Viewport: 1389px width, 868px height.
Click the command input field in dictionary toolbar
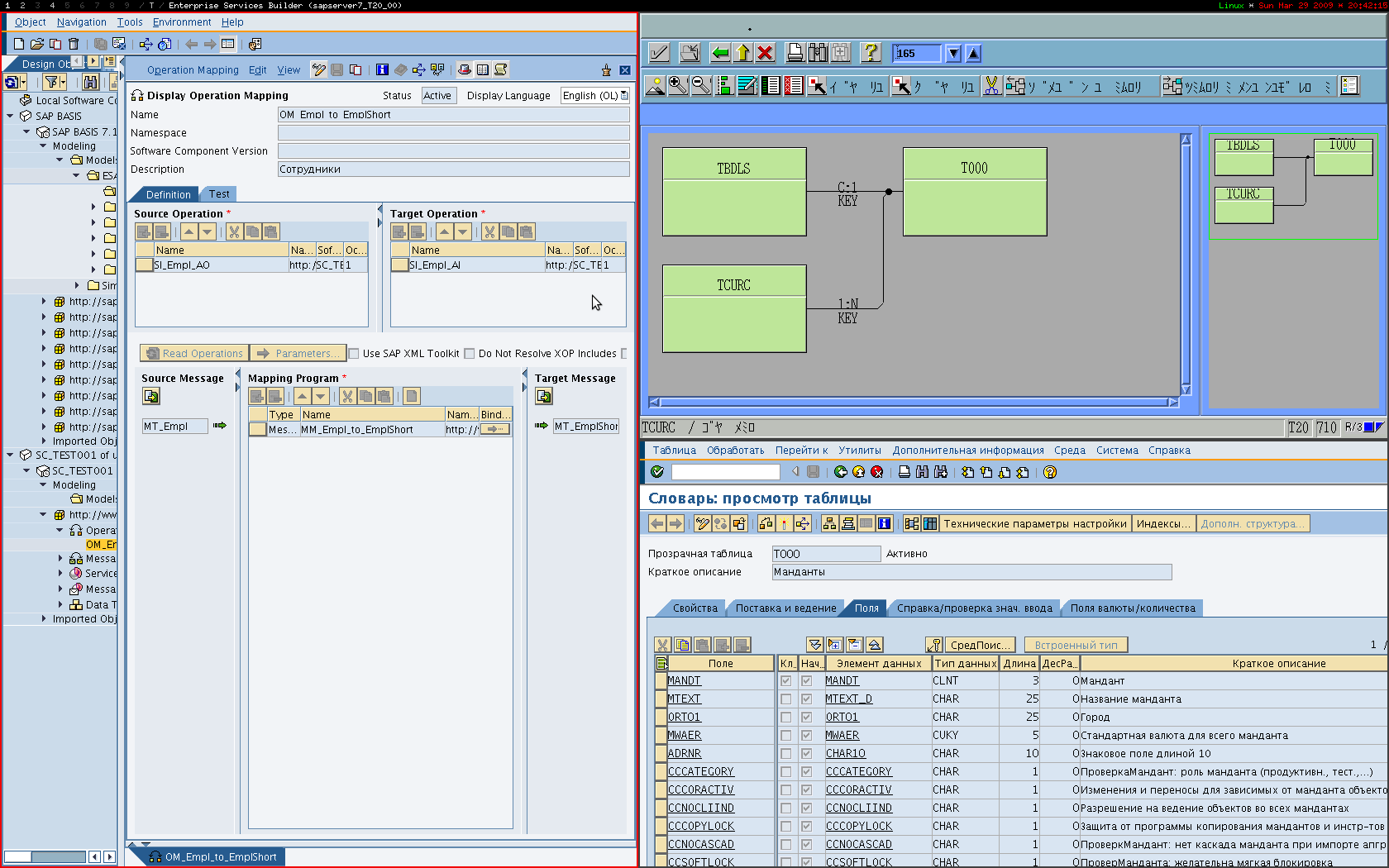[725, 471]
